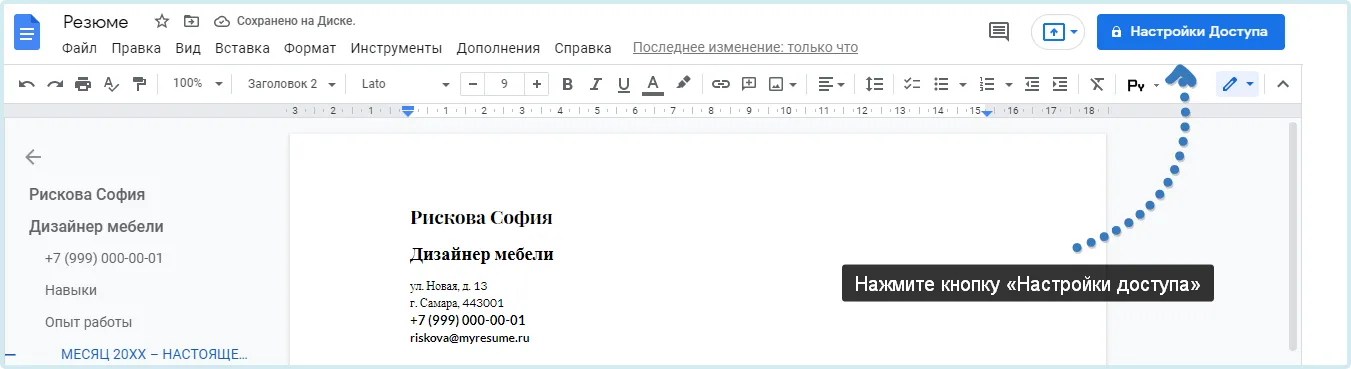Jump to Рискова София in outline
Image resolution: width=1351 pixels, height=369 pixels.
pyautogui.click(x=87, y=194)
